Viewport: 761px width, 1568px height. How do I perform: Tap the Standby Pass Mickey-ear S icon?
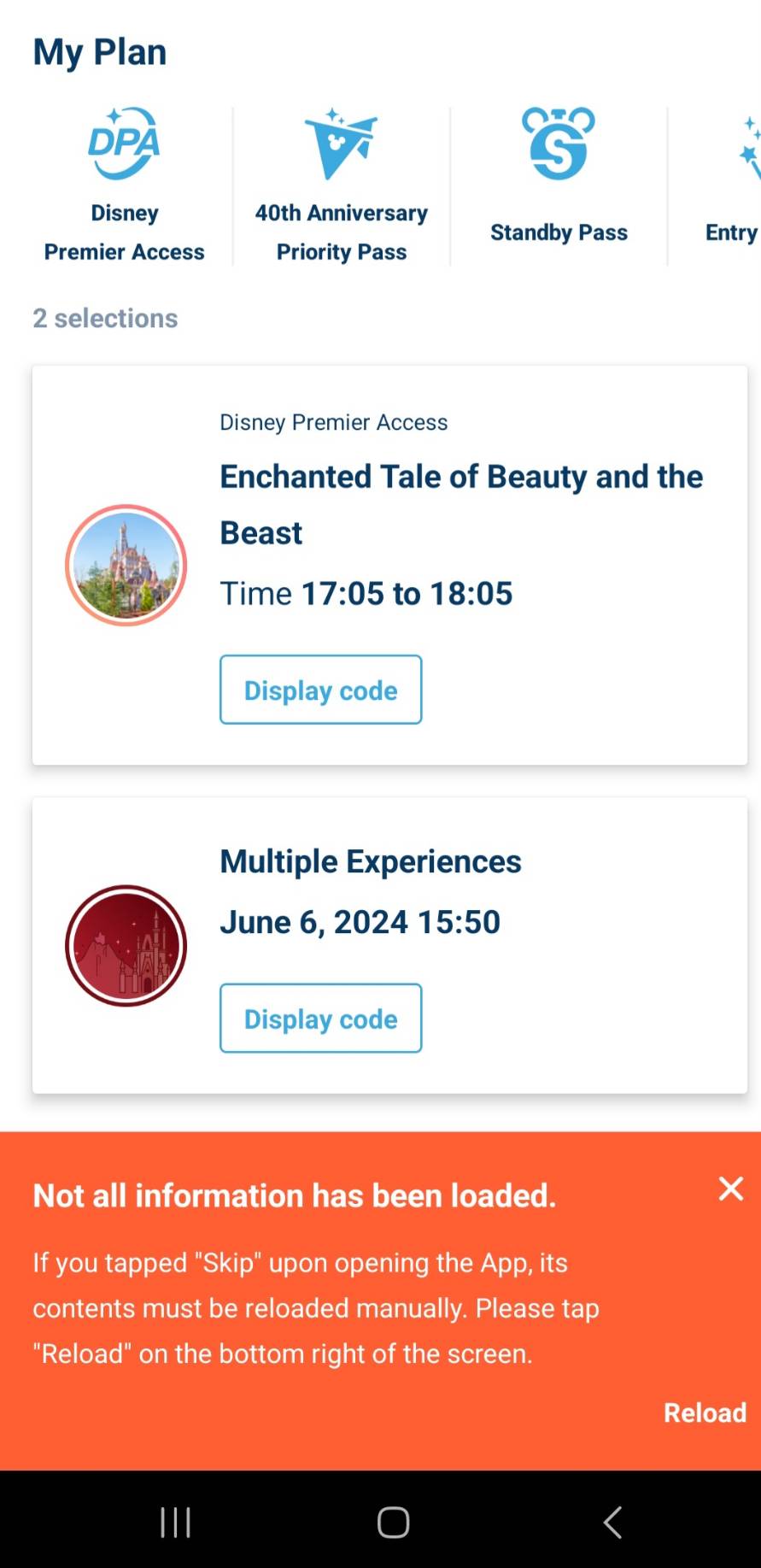(559, 144)
